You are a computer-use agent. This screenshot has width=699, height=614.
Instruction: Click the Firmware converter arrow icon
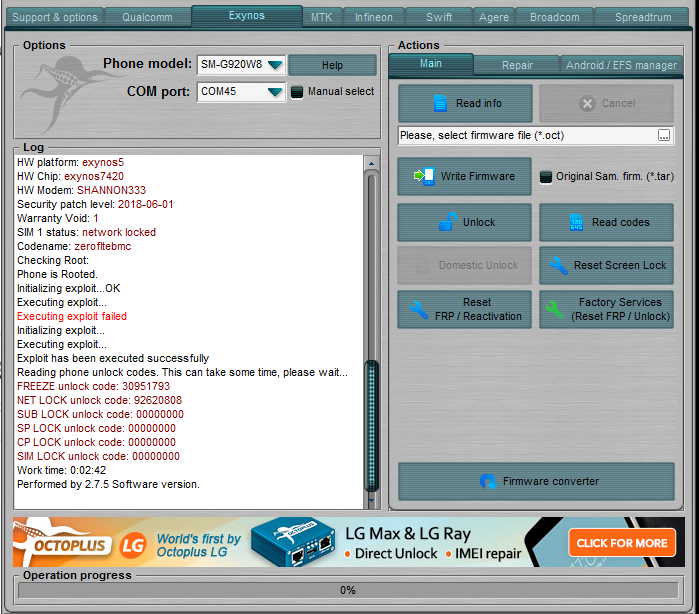(488, 482)
